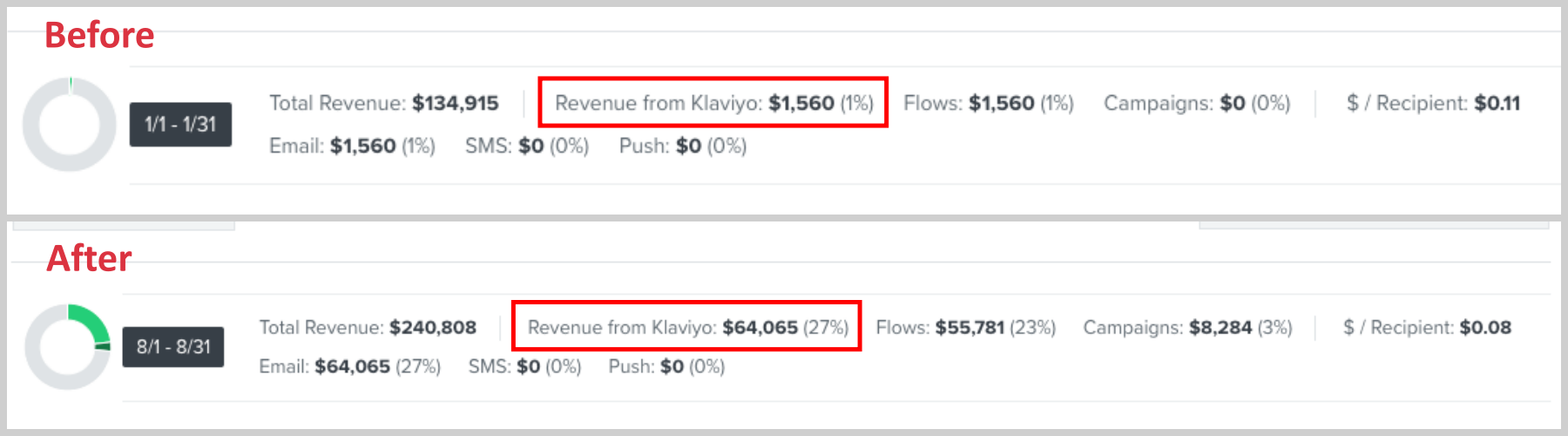1568x436 pixels.
Task: Click Revenue from Klaviyo $64,065 box
Action: coord(686,327)
